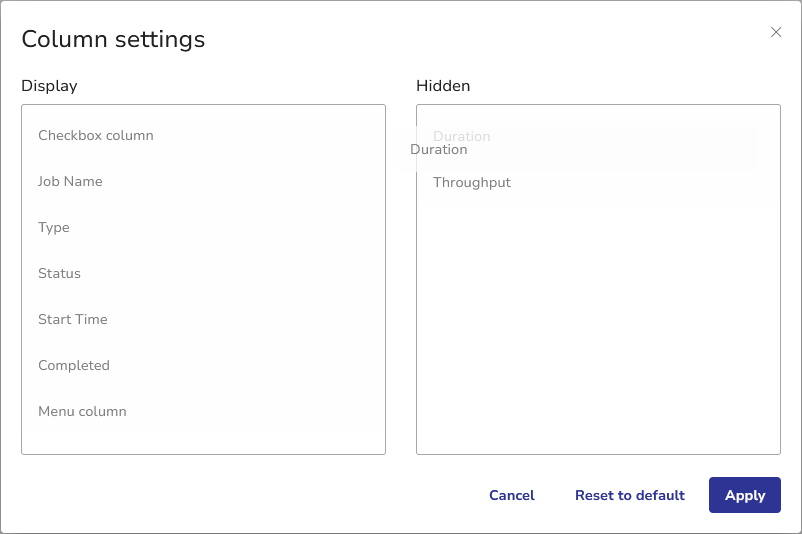The height and width of the screenshot is (534, 802).
Task: Click the Display list heading
Action: tap(49, 86)
